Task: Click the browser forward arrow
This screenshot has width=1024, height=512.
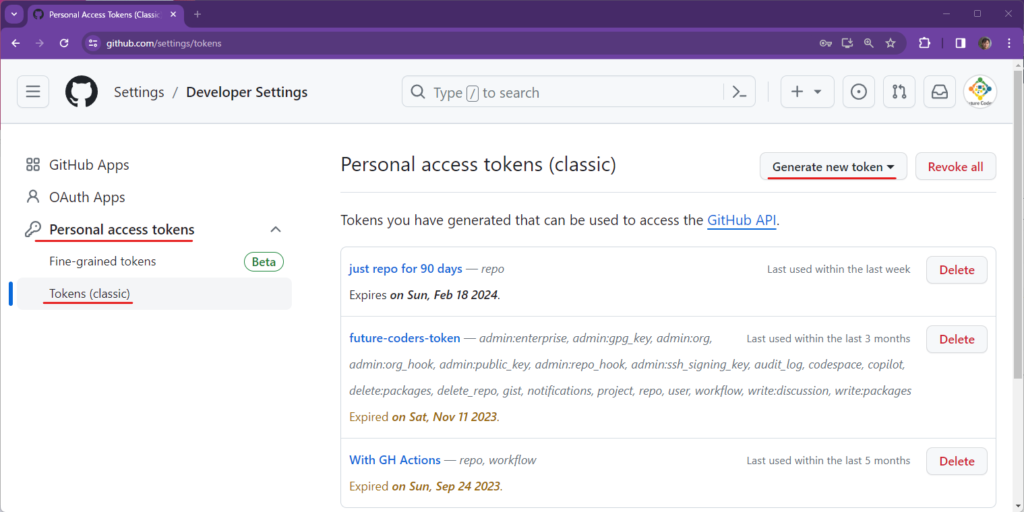Action: click(x=40, y=43)
